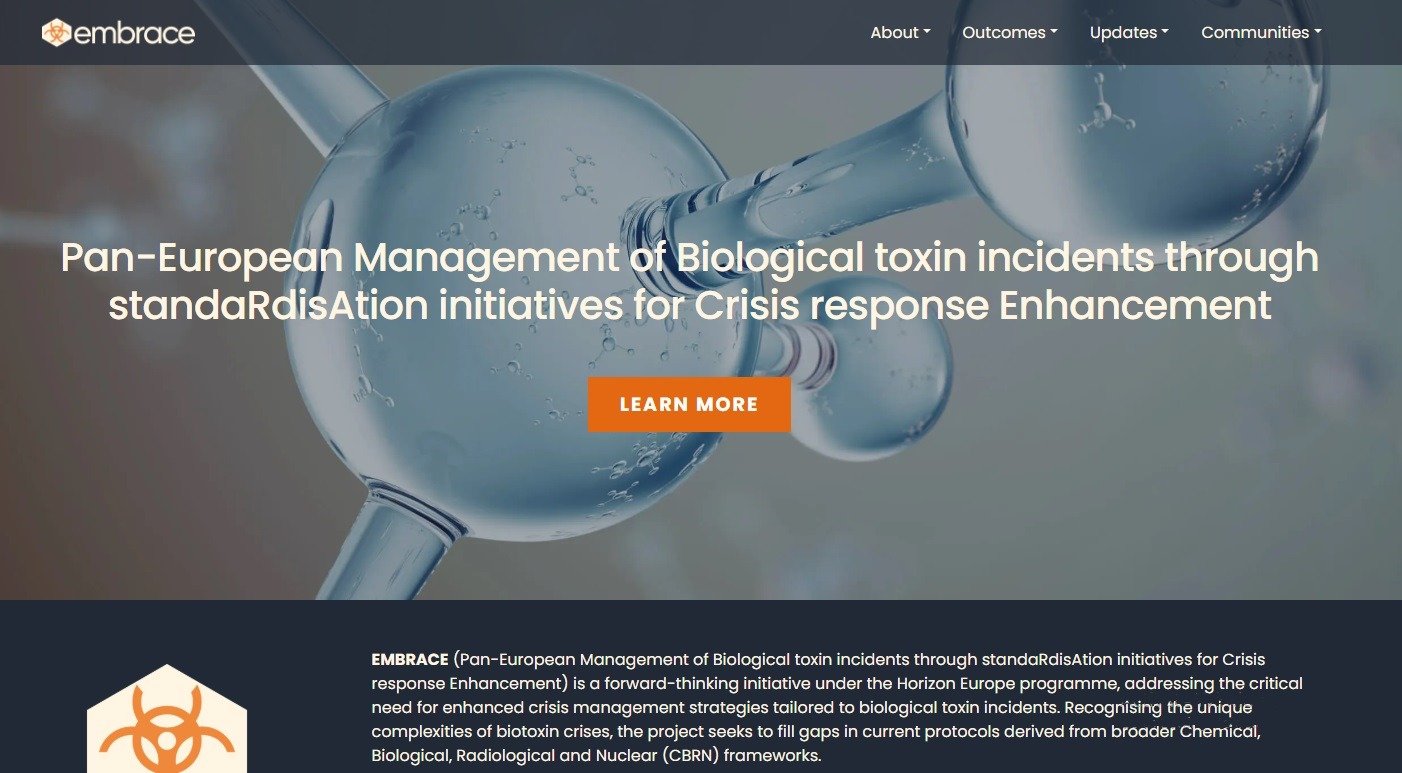This screenshot has width=1402, height=773.
Task: Click the orange LEARN MORE button
Action: point(689,405)
